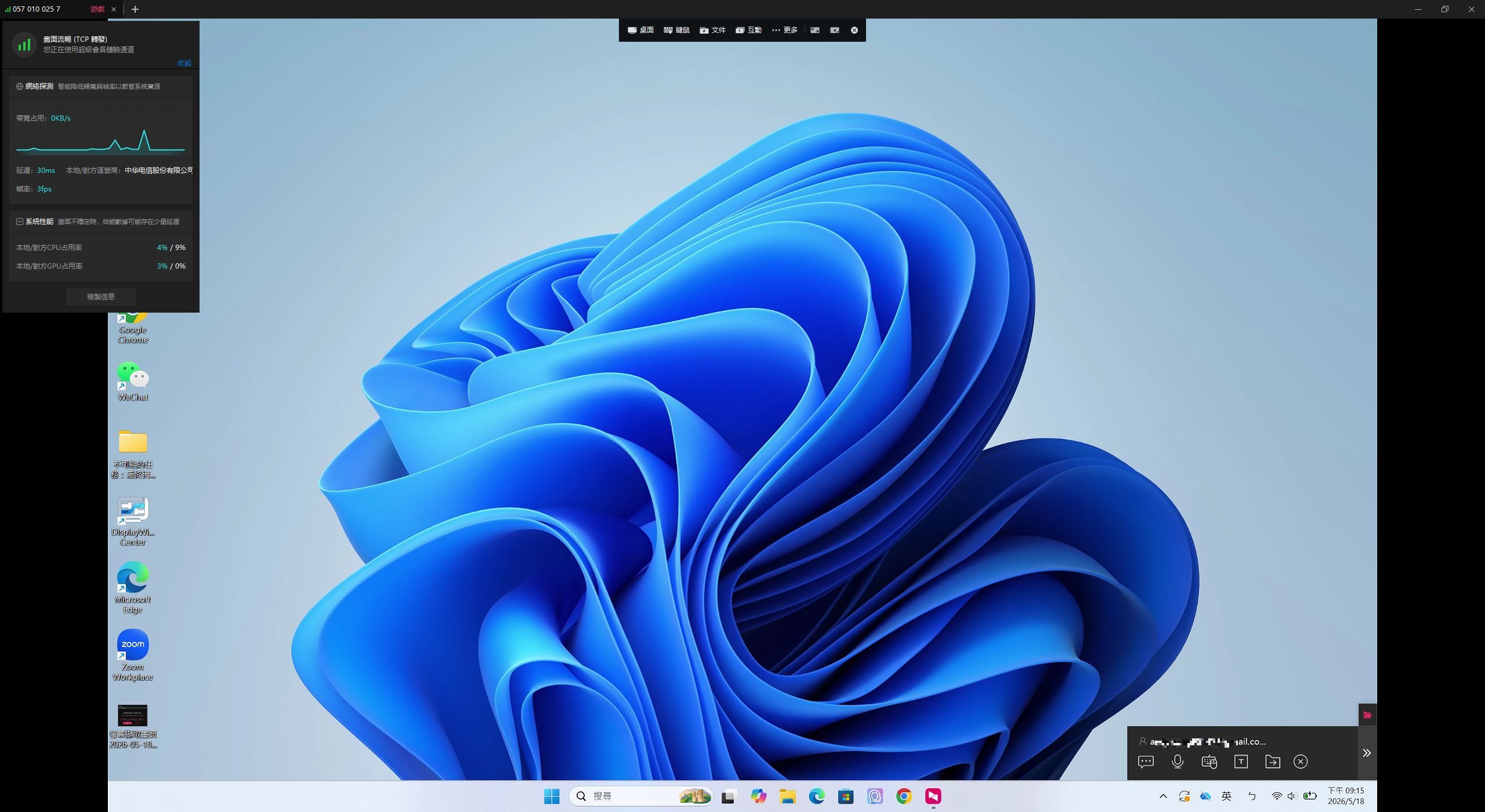This screenshot has width=1485, height=812.
Task: Click the file transfer folder-arrow icon
Action: tap(1273, 762)
